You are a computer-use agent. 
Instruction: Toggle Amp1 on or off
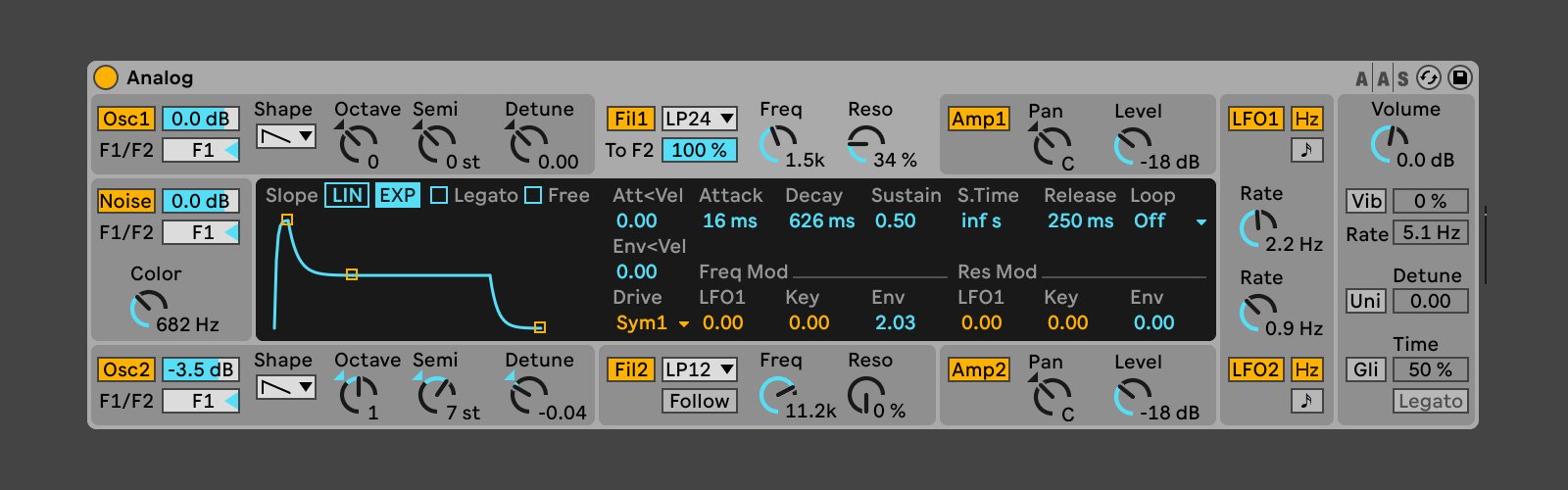coord(979,119)
